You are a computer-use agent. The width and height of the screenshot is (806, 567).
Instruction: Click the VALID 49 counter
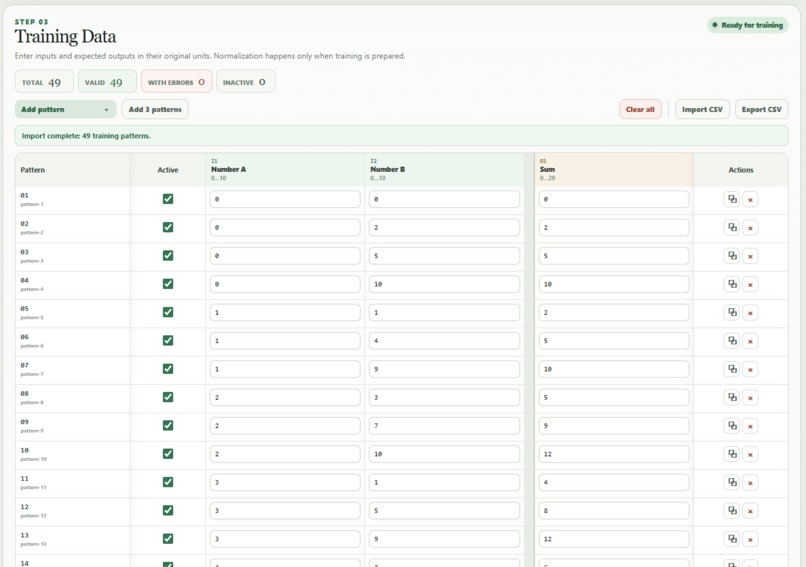pos(107,82)
